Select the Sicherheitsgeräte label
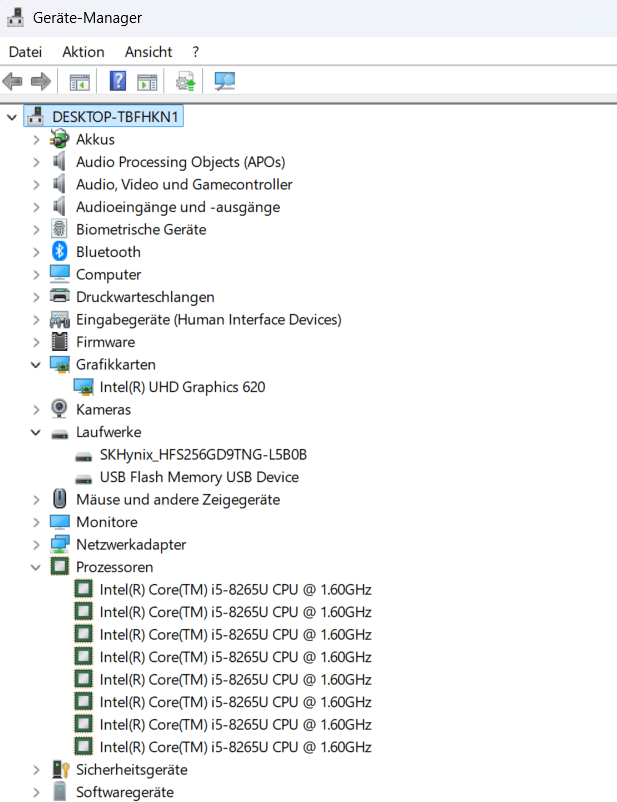Screen dimensions: 617x802 (131, 770)
